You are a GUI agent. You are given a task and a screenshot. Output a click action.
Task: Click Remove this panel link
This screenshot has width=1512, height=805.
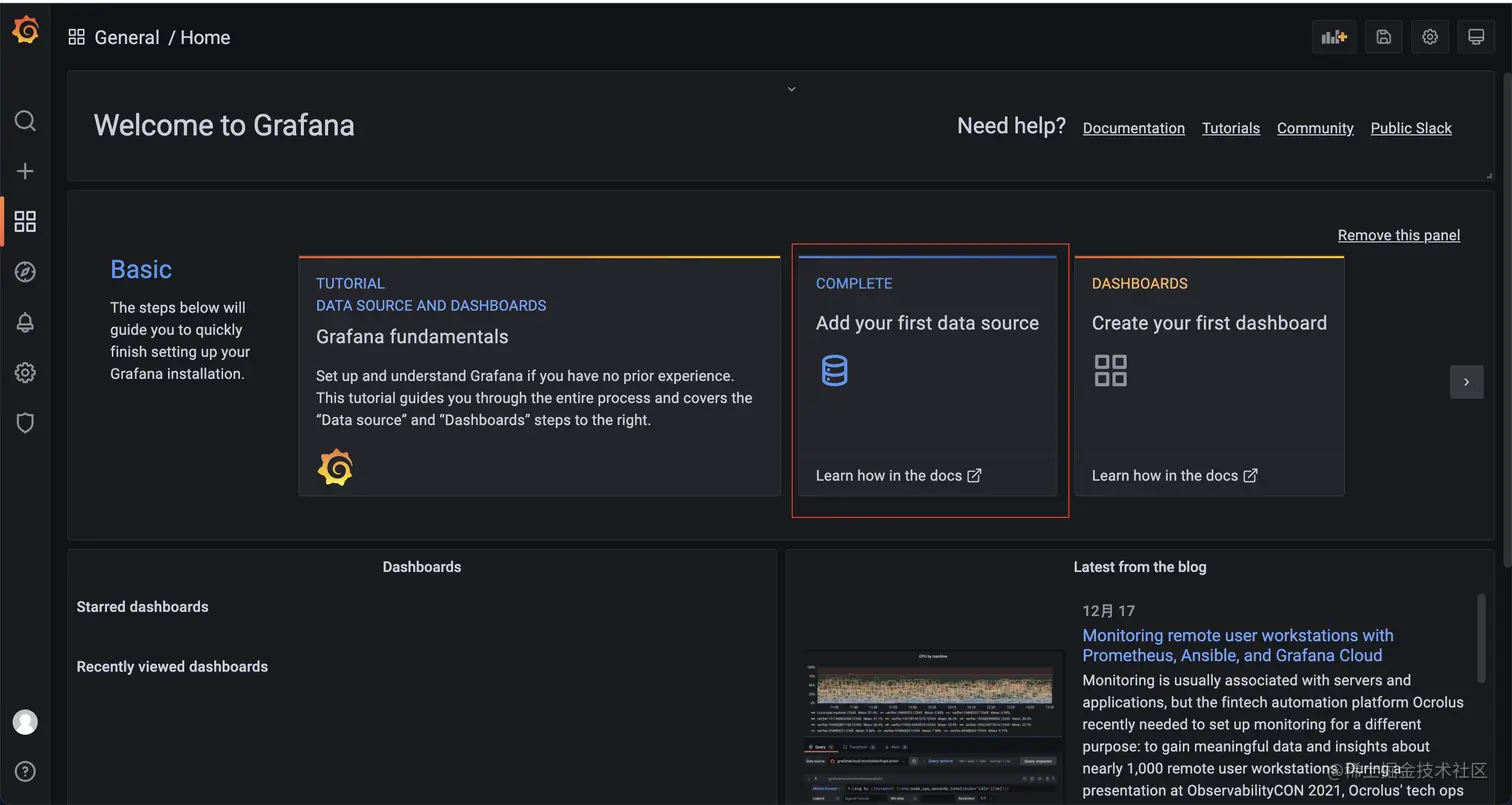click(x=1398, y=235)
